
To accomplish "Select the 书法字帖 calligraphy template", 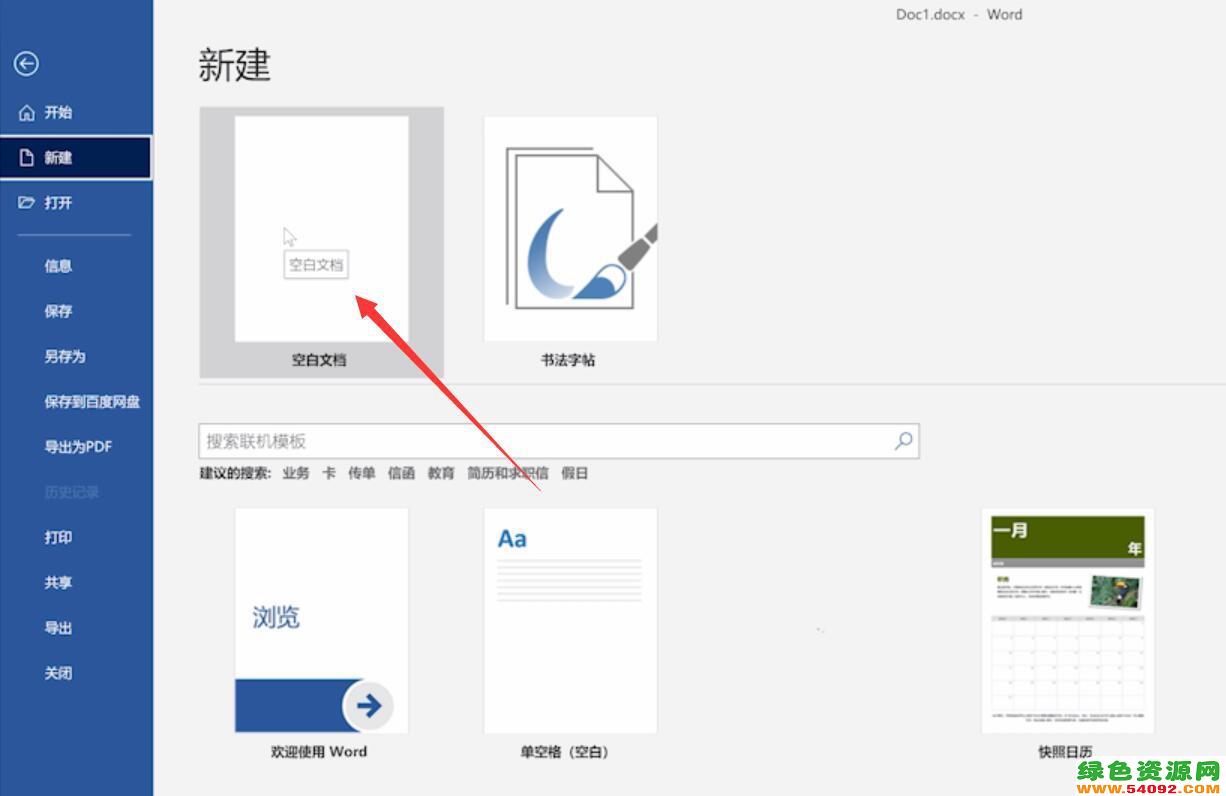I will click(x=570, y=229).
